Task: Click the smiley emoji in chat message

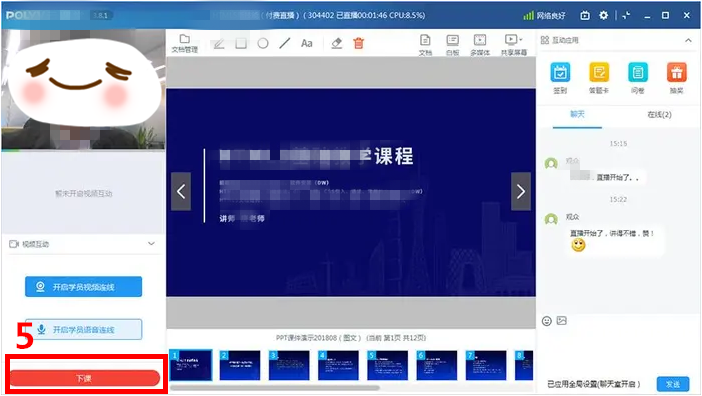Action: 578,245
